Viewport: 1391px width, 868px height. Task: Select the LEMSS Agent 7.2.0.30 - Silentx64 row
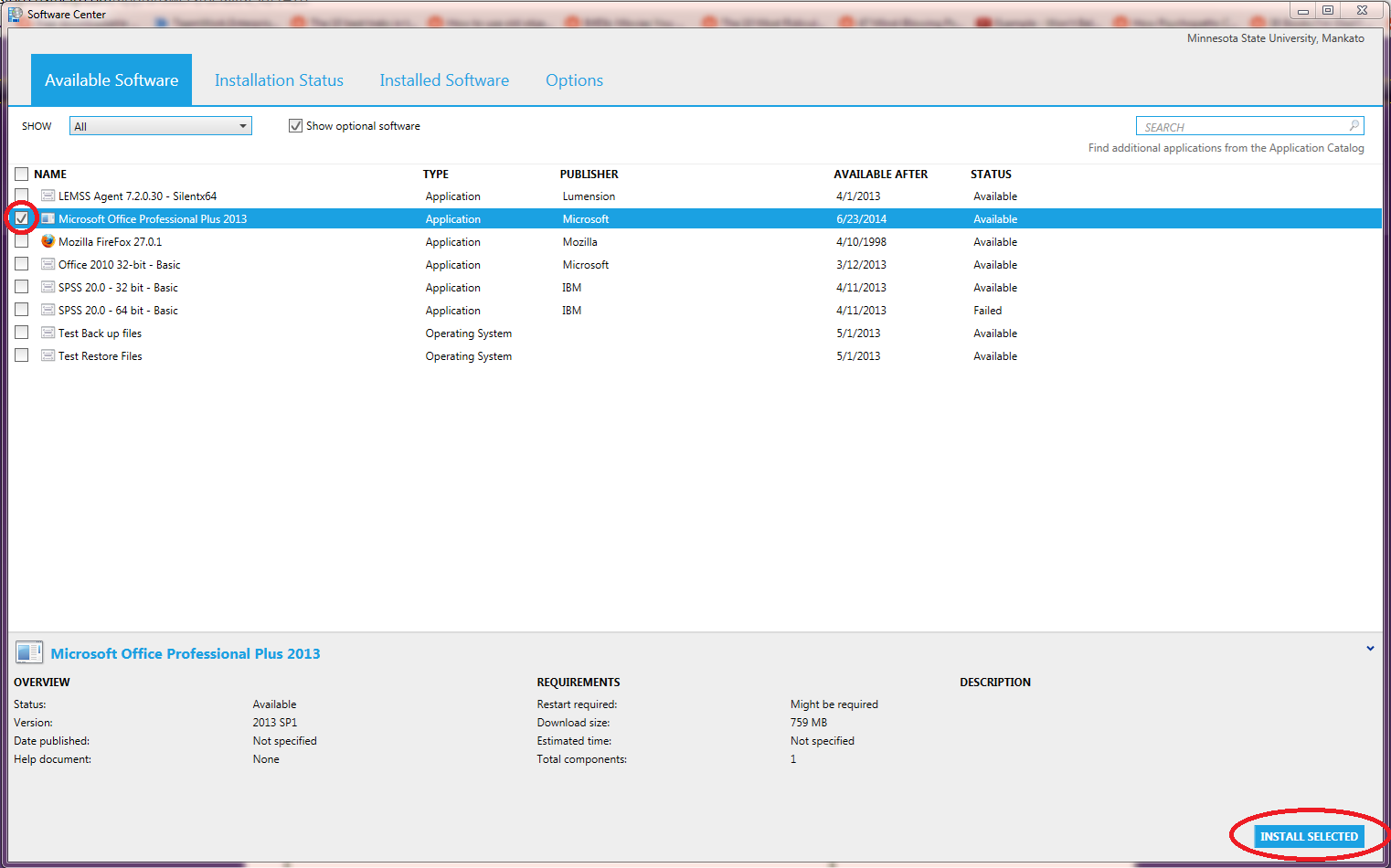pos(696,196)
